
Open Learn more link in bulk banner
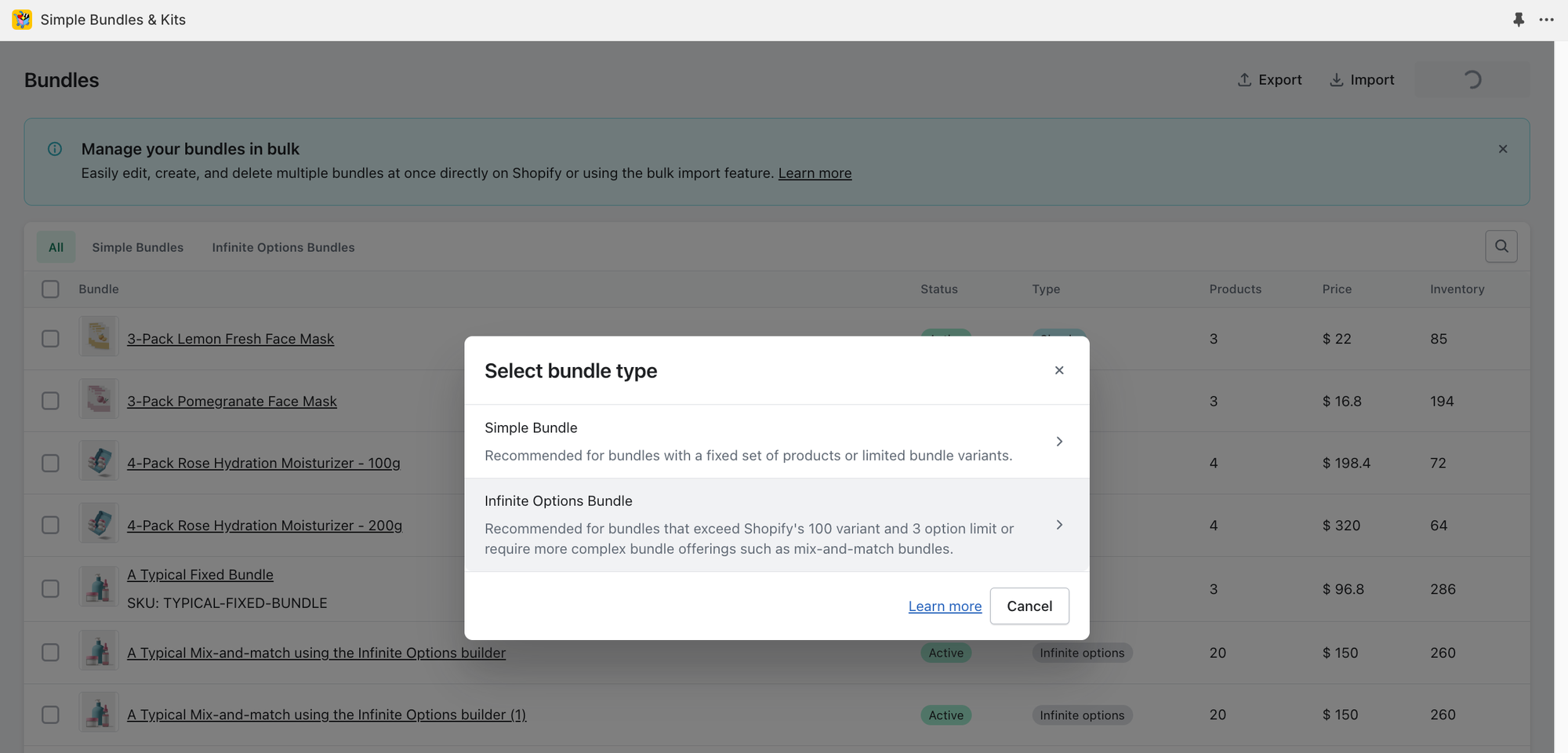[x=815, y=173]
